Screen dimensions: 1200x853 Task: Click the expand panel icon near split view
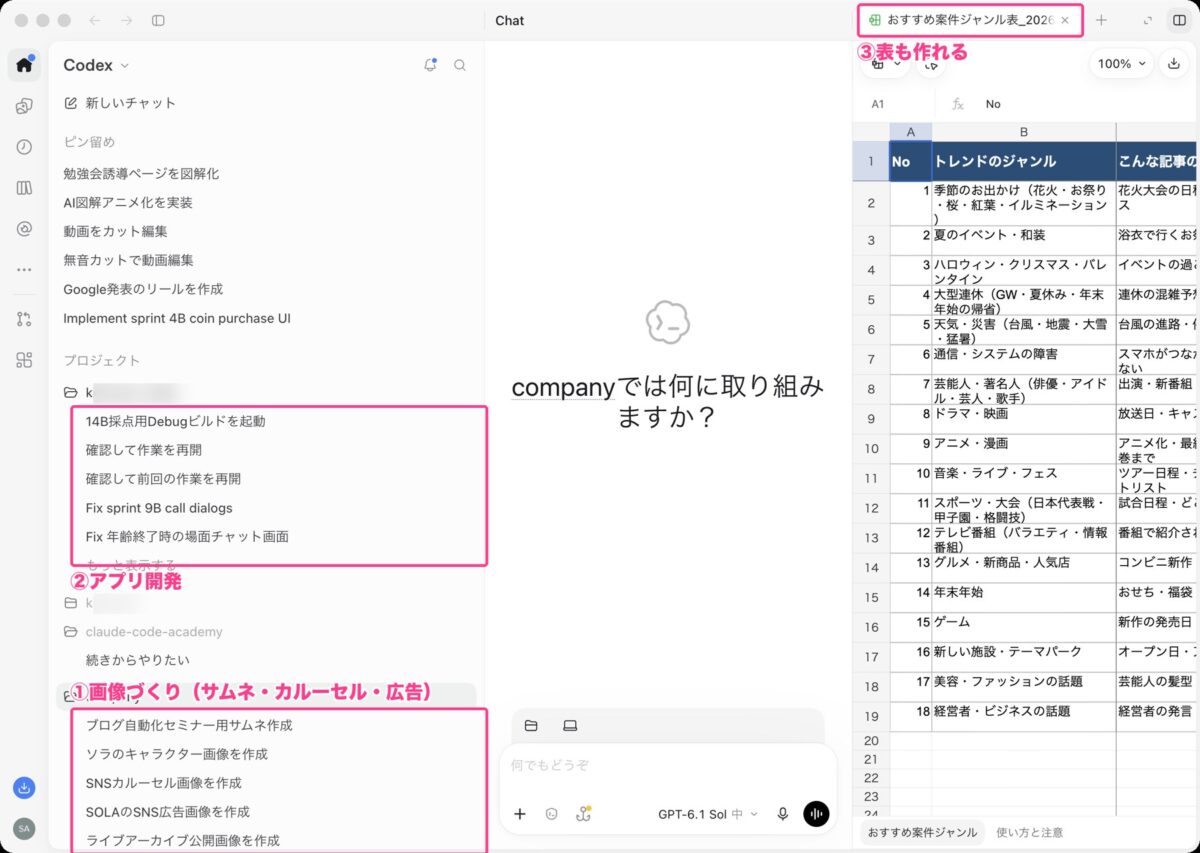1147,20
